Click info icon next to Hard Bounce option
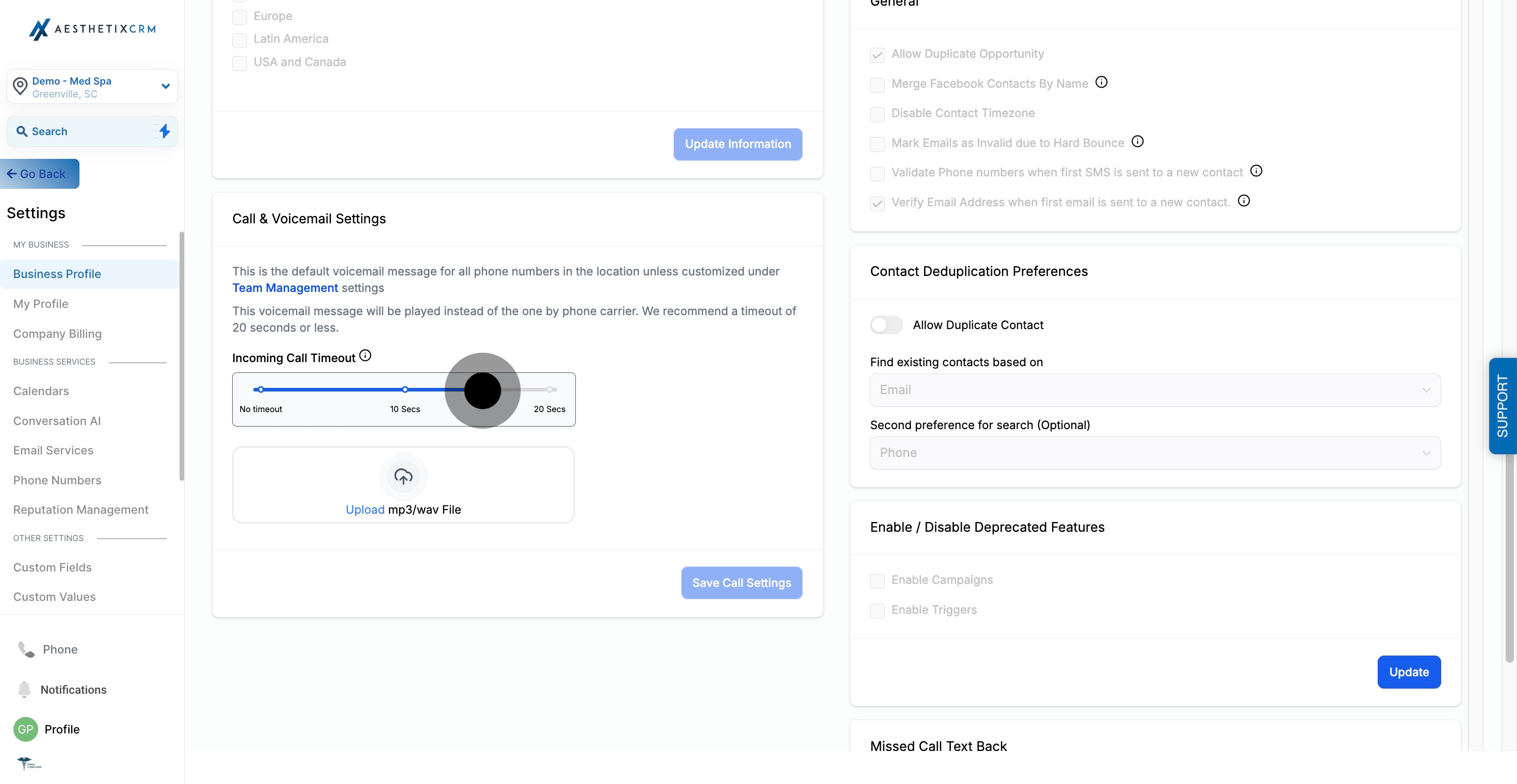 [1137, 141]
